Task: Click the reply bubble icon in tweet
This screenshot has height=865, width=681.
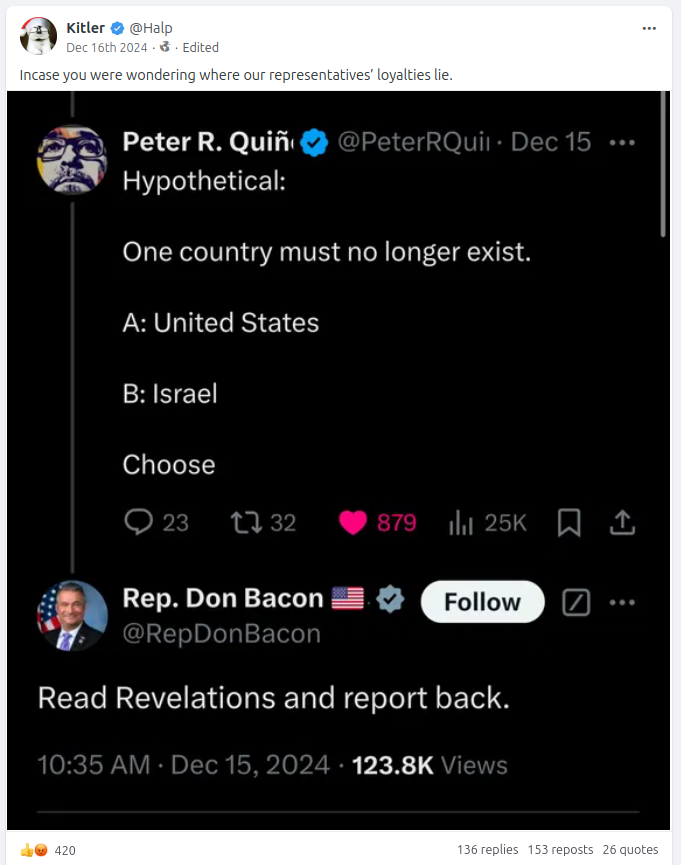Action: pos(139,521)
